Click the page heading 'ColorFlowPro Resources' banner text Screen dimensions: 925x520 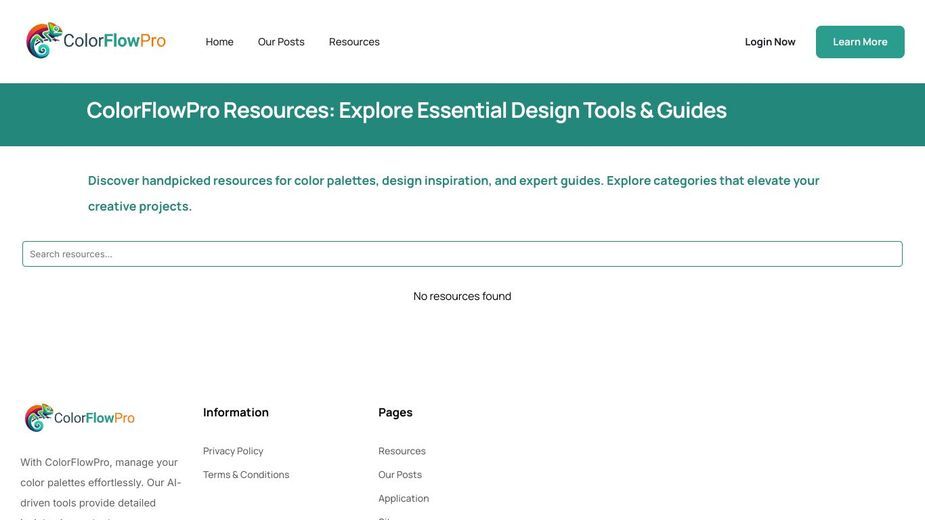tap(406, 110)
